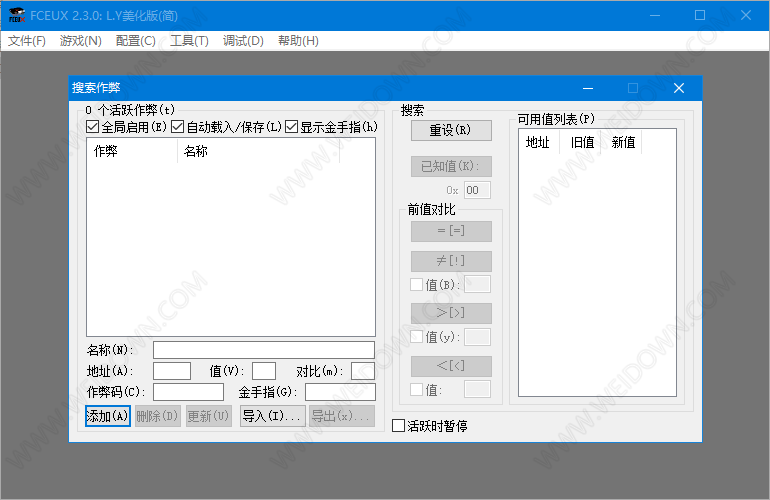The height and width of the screenshot is (500, 770).
Task: Focus the 地址(A) input field
Action: point(172,371)
